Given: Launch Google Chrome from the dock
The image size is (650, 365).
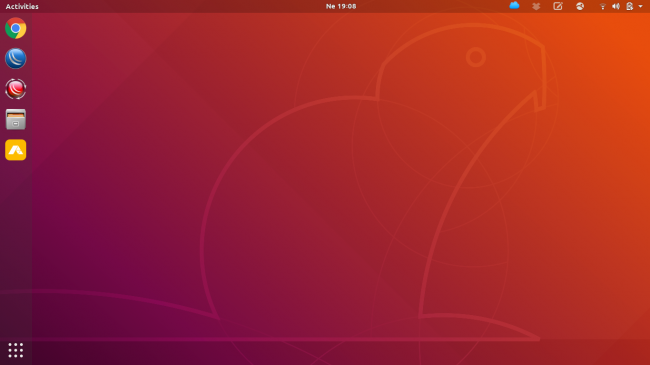Looking at the screenshot, I should click(16, 28).
